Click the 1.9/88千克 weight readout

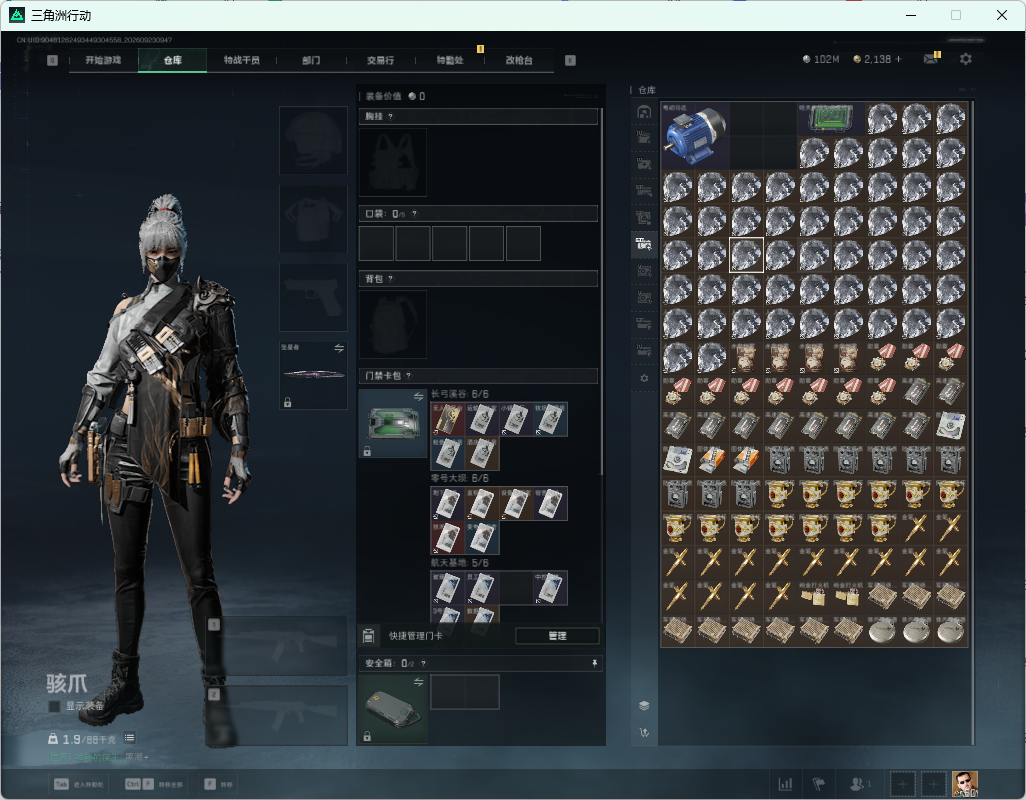pyautogui.click(x=82, y=739)
